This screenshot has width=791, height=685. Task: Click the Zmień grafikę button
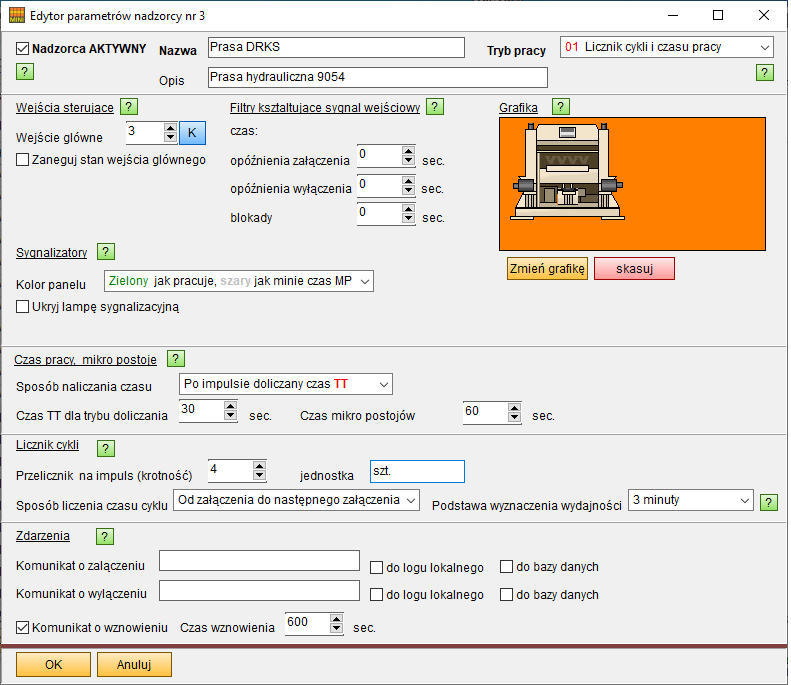click(x=547, y=268)
